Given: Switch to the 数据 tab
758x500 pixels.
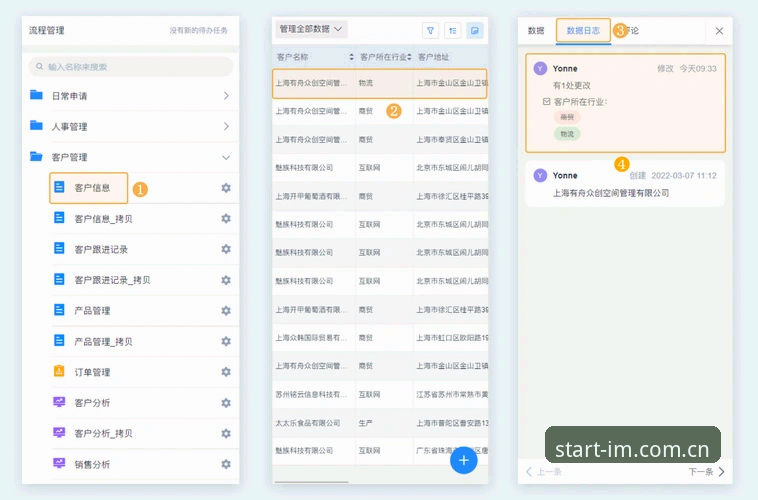Looking at the screenshot, I should pos(536,31).
